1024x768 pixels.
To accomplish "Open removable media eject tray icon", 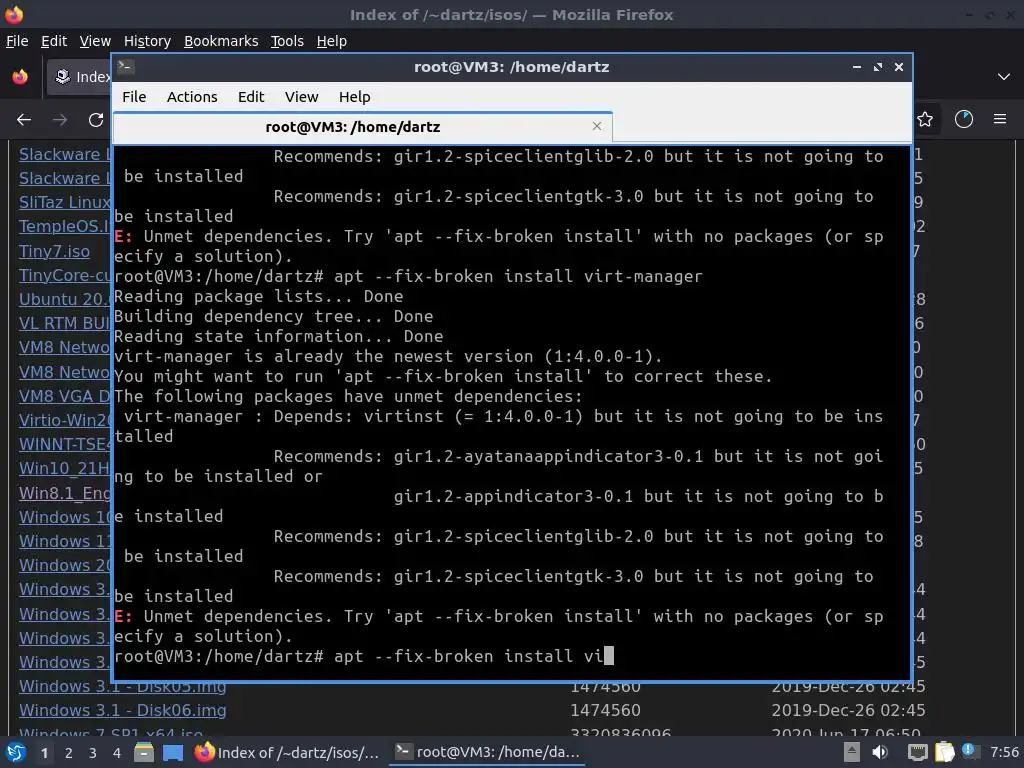I will (851, 752).
